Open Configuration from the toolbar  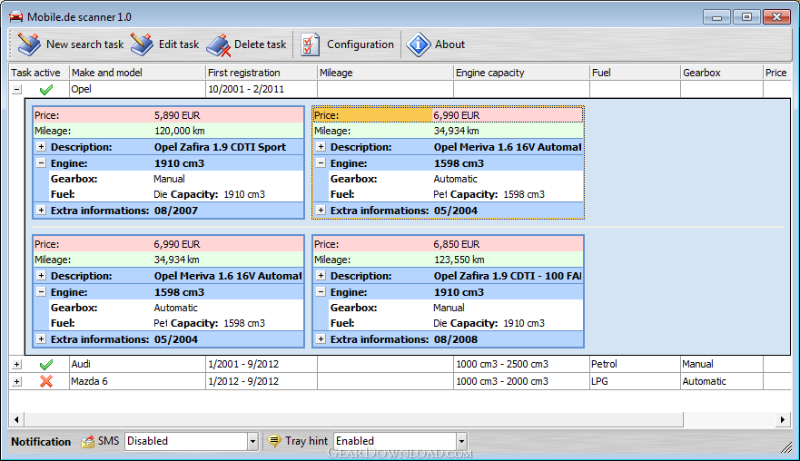[347, 44]
